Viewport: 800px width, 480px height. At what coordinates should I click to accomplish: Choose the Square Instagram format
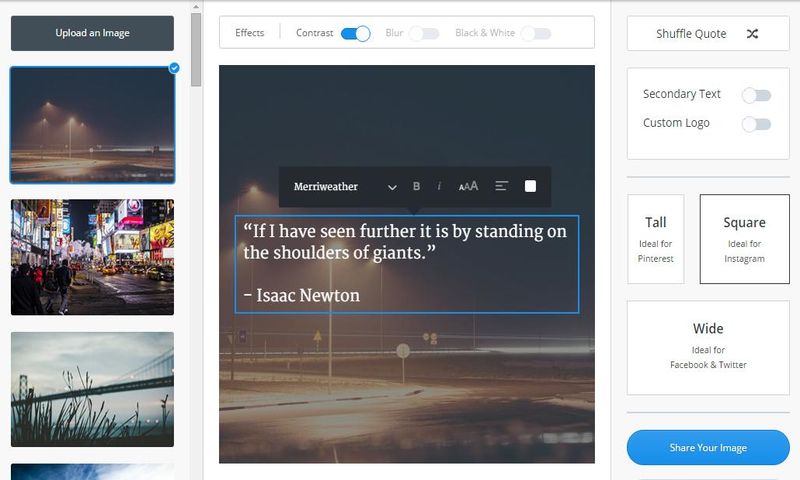[x=744, y=239]
